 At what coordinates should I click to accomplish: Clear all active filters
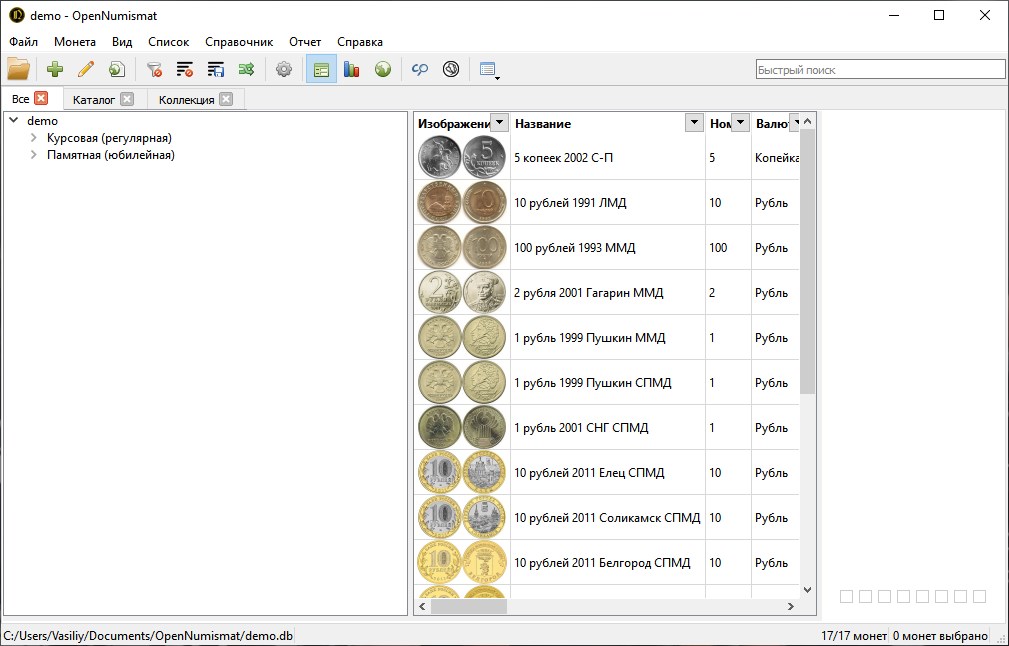coord(152,69)
